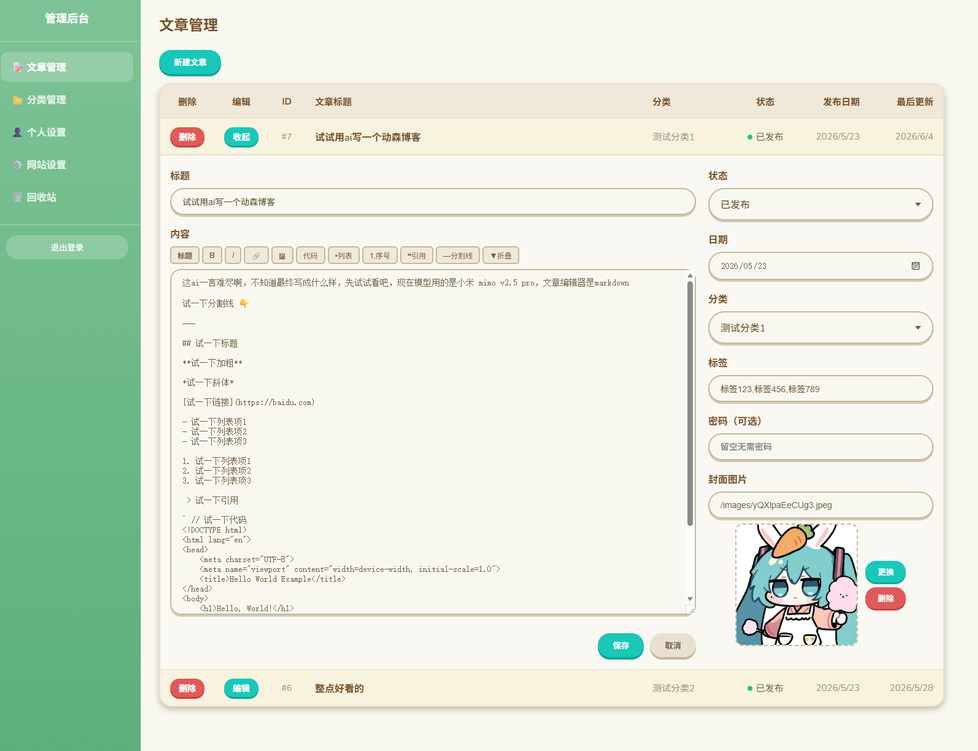Screen dimensions: 978x751
Task: Click the textarea scroll down arrow
Action: point(690,599)
